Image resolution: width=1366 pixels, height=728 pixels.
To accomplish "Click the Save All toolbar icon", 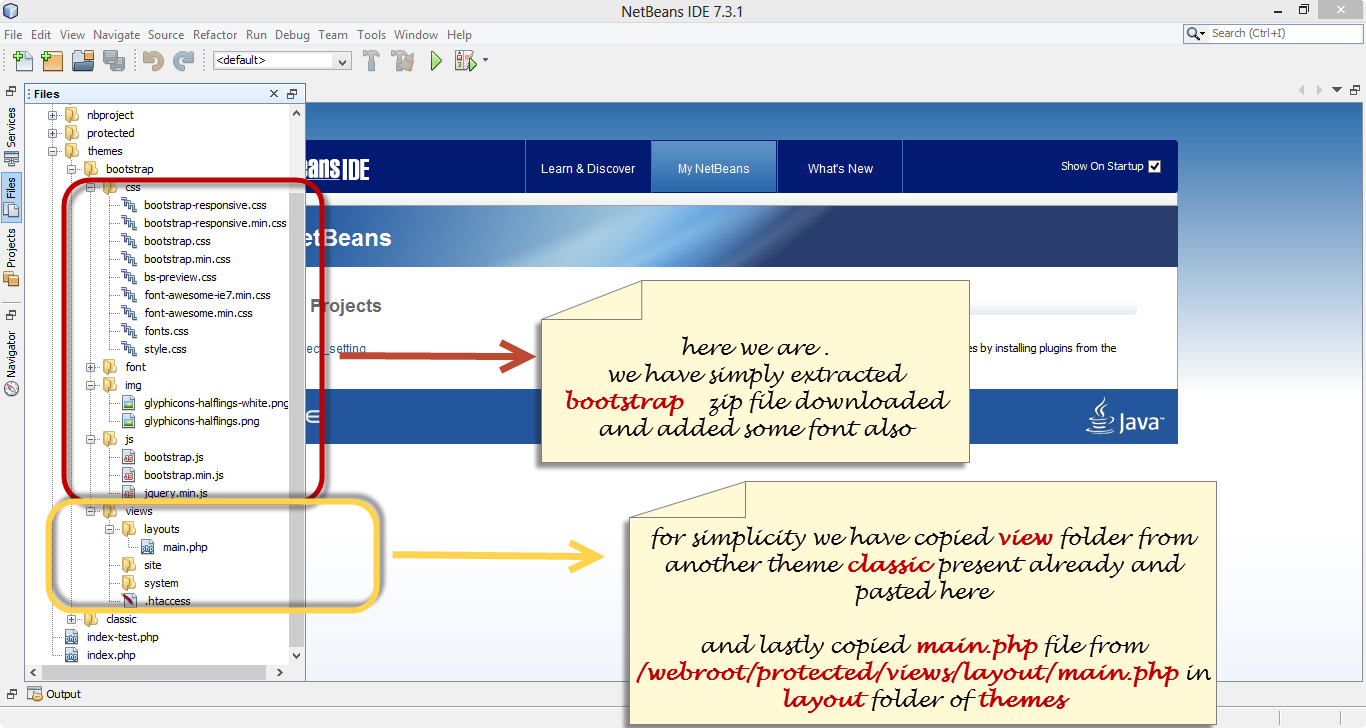I will click(114, 61).
